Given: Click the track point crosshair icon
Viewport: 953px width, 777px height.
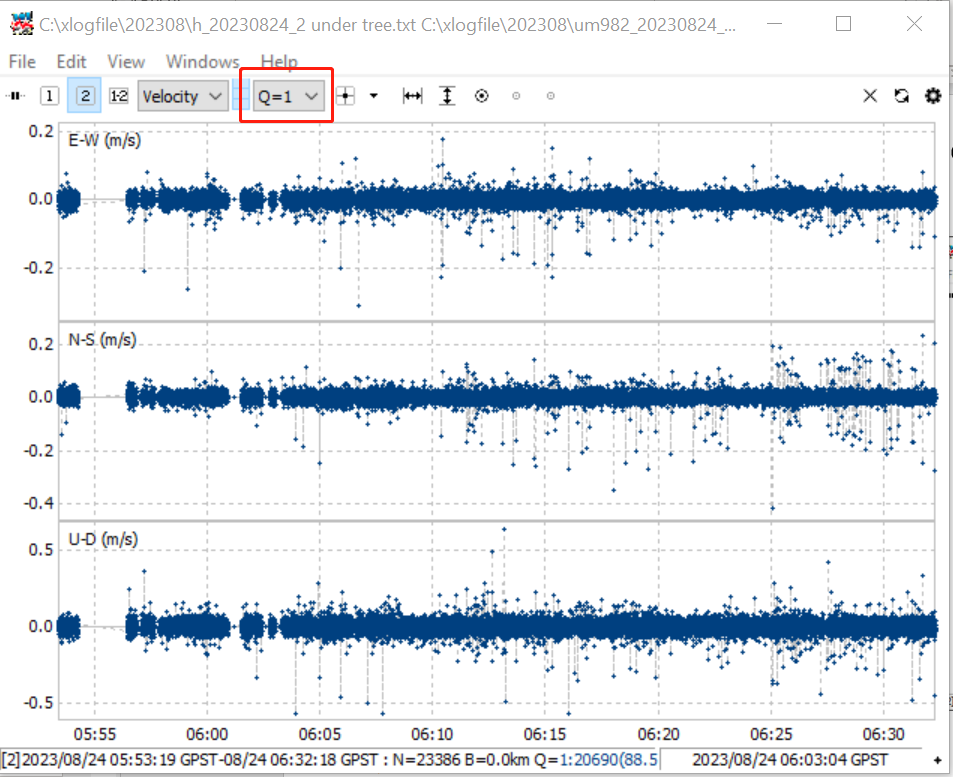Looking at the screenshot, I should pyautogui.click(x=345, y=96).
